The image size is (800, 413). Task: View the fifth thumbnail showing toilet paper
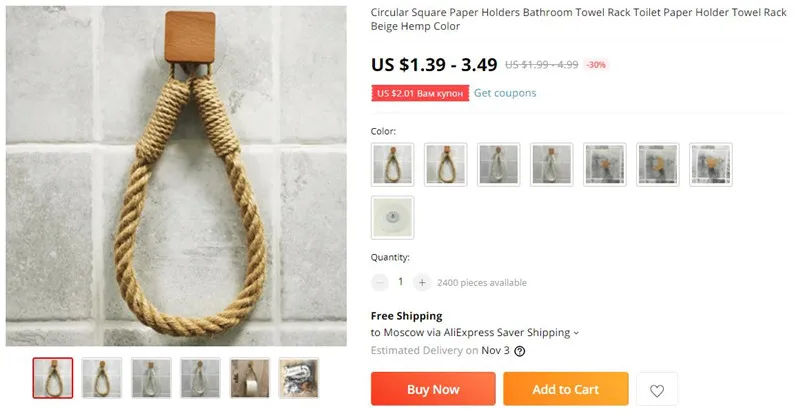tap(249, 378)
